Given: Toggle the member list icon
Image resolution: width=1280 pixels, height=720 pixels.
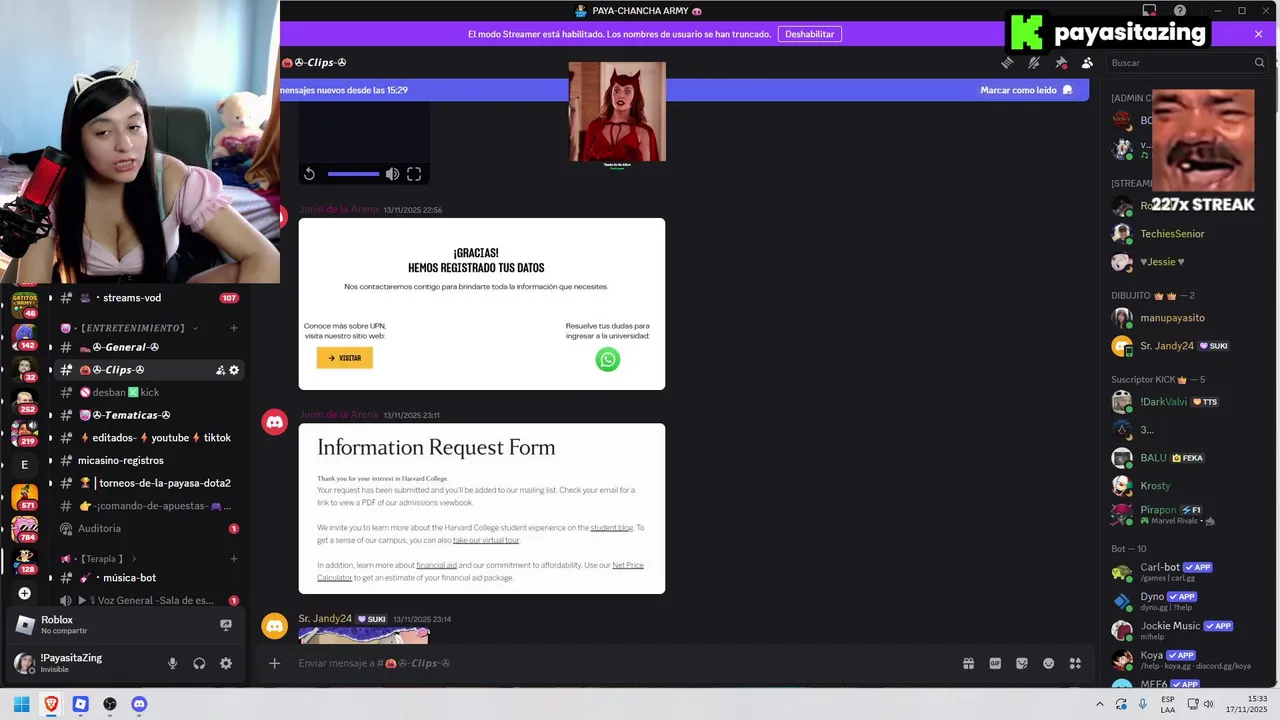Looking at the screenshot, I should (1087, 62).
